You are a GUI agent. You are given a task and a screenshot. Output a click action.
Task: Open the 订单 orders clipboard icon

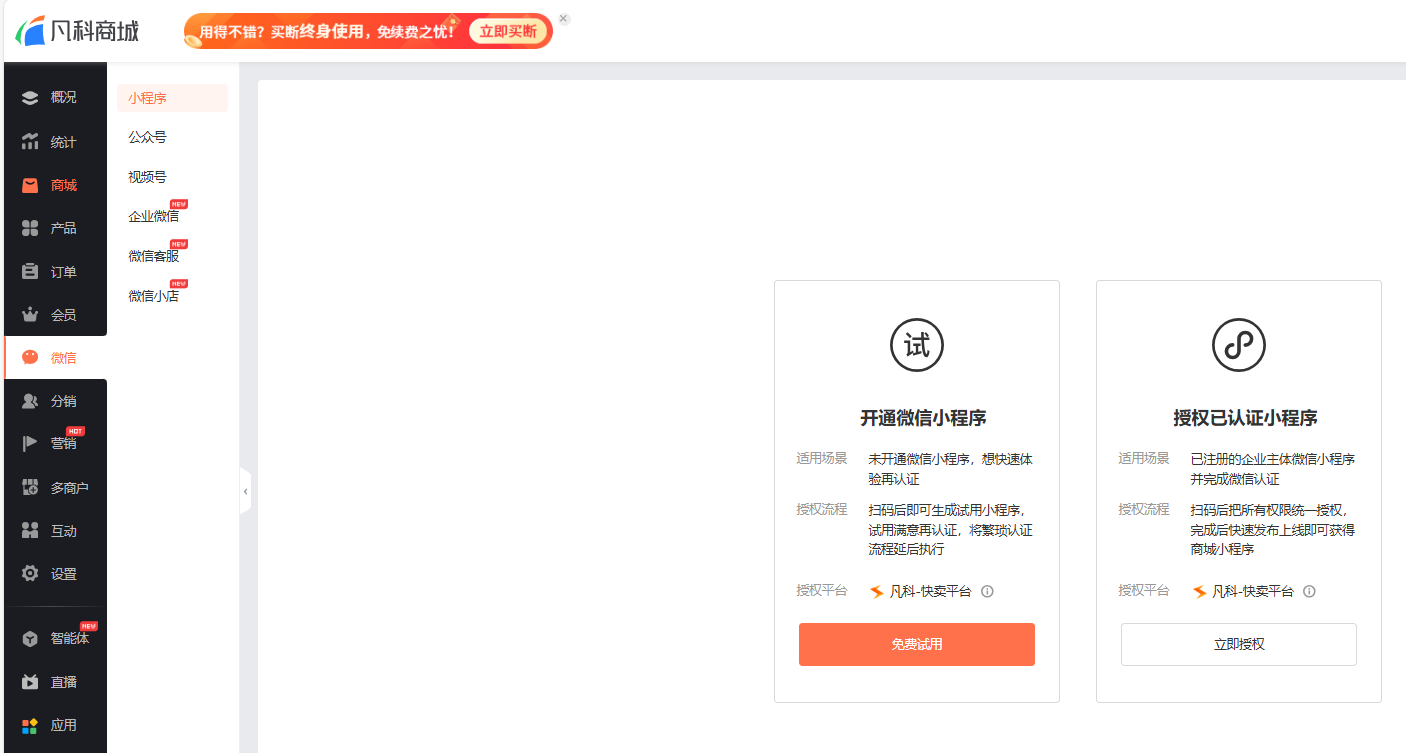30,272
